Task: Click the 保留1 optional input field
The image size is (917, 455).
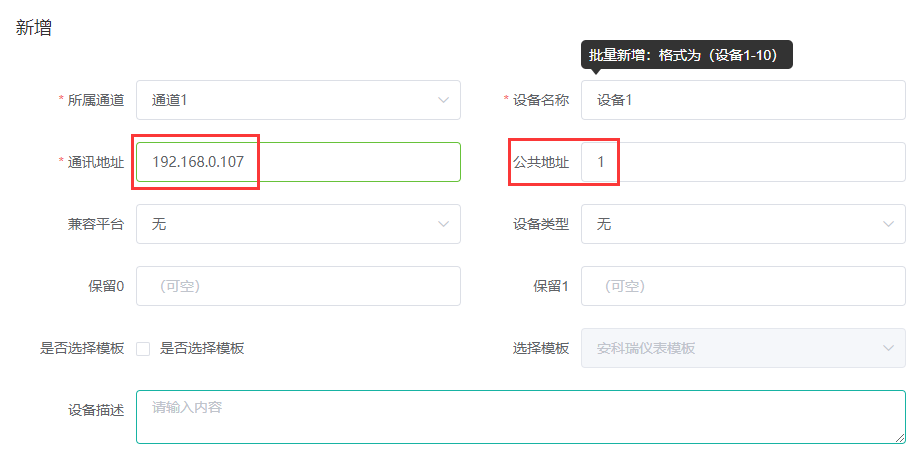Action: point(743,286)
